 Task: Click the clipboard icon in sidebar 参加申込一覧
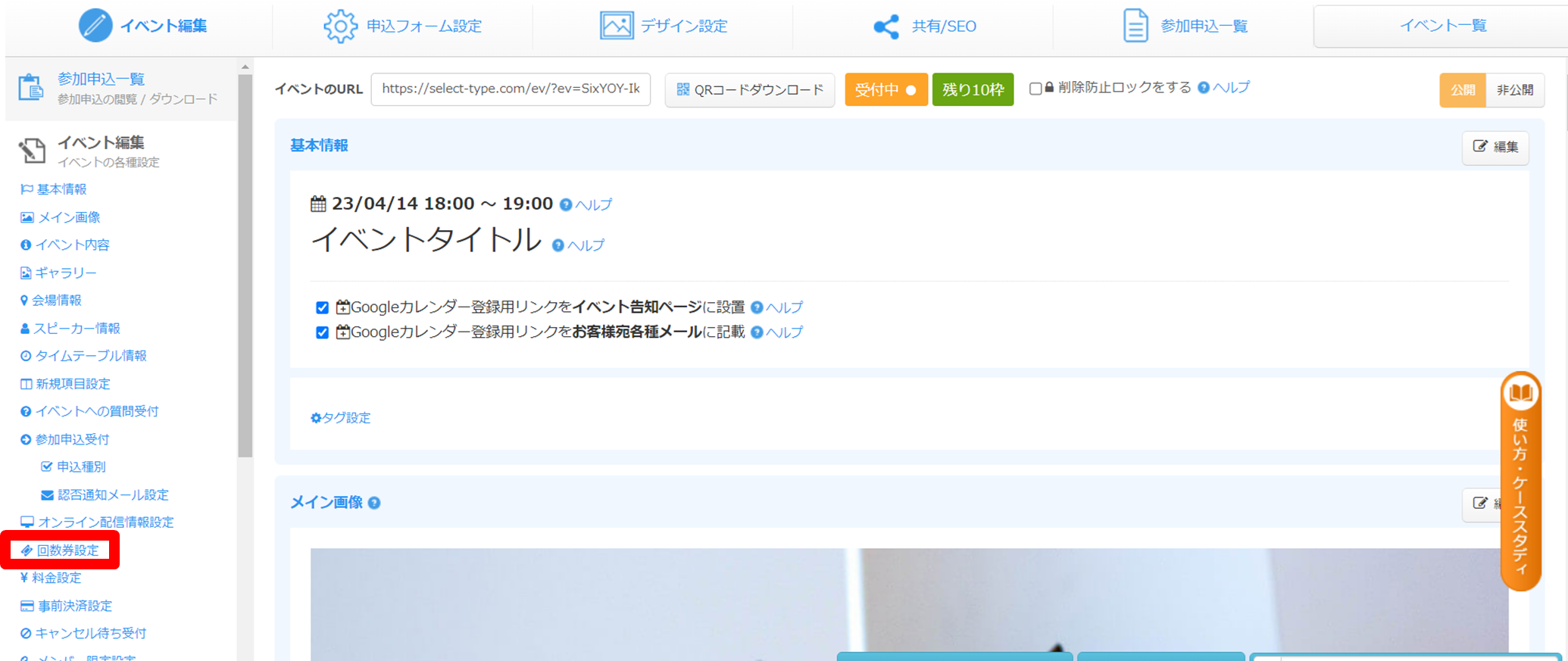(31, 88)
